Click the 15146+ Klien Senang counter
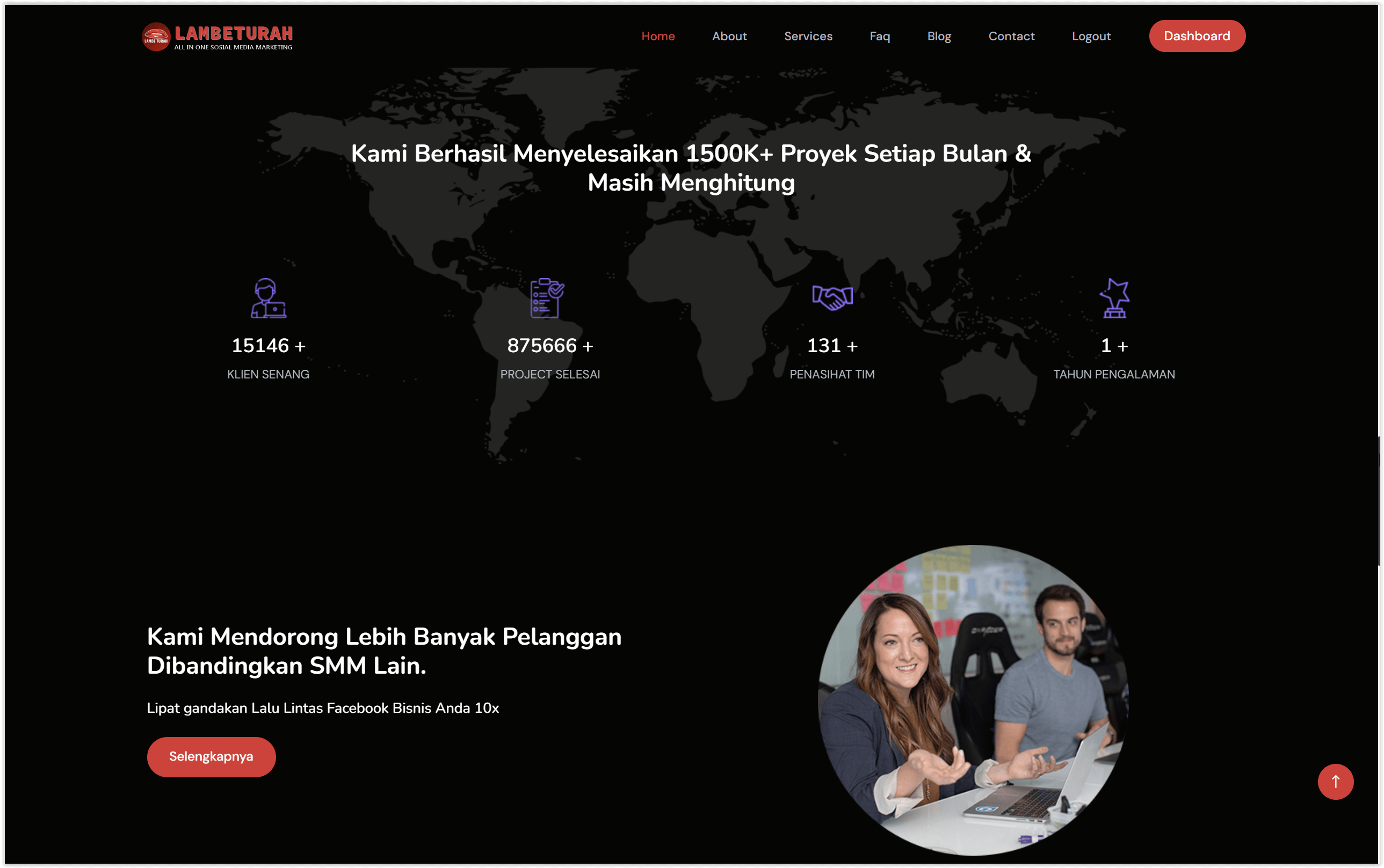Viewport: 1384px width, 868px height. pyautogui.click(x=267, y=346)
